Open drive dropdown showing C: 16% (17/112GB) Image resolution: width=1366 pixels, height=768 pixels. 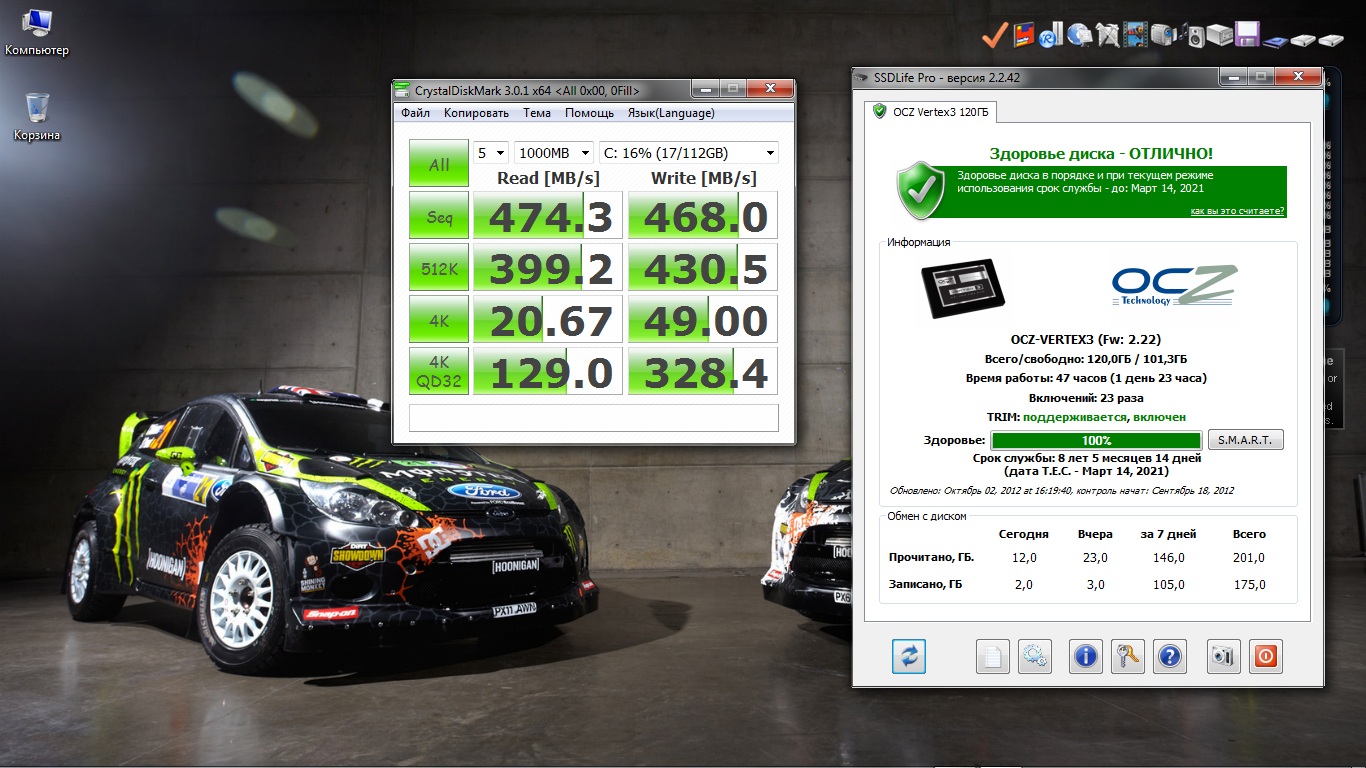(x=688, y=153)
